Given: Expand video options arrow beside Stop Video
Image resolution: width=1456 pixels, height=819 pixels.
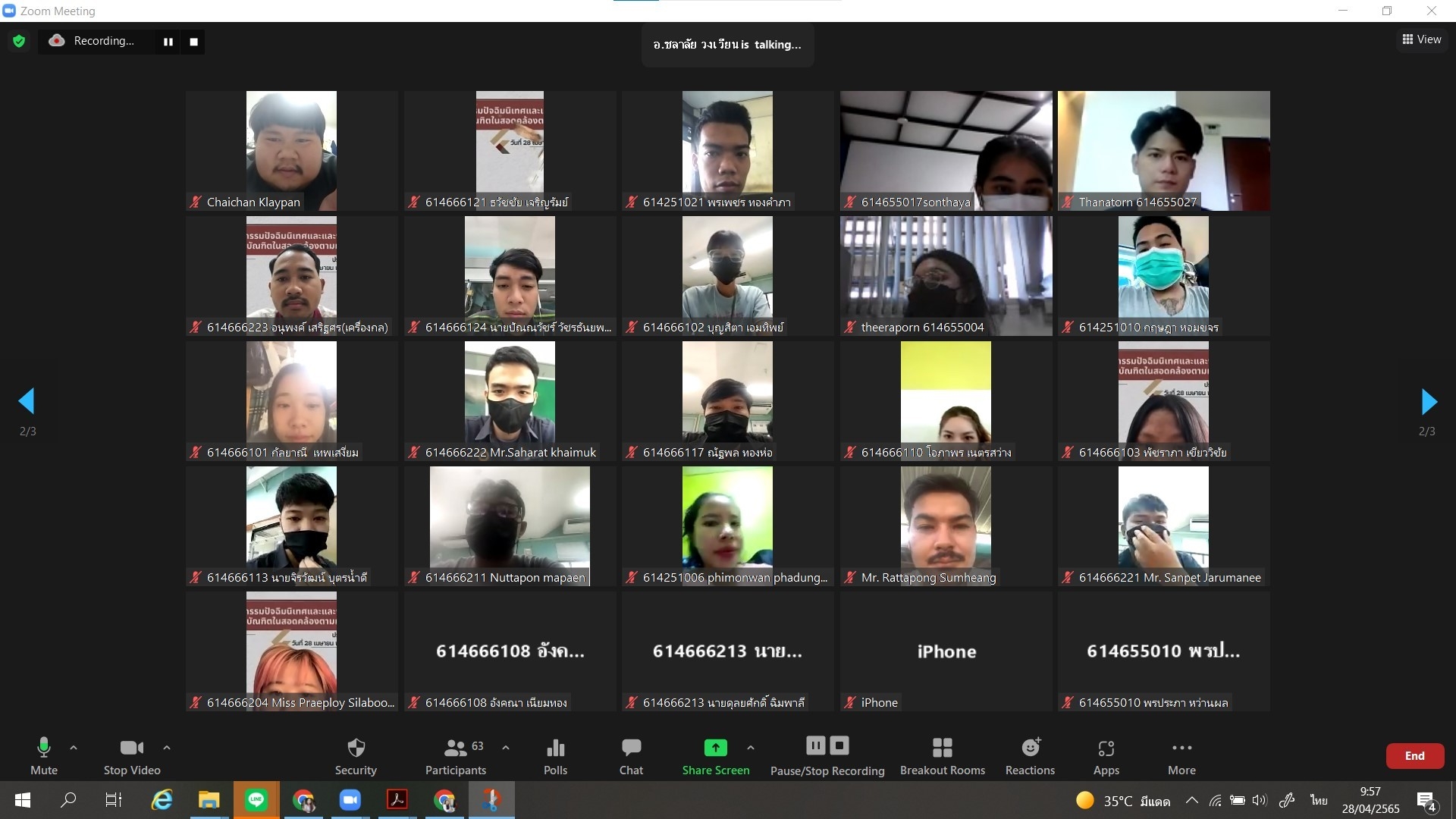Looking at the screenshot, I should 167,748.
